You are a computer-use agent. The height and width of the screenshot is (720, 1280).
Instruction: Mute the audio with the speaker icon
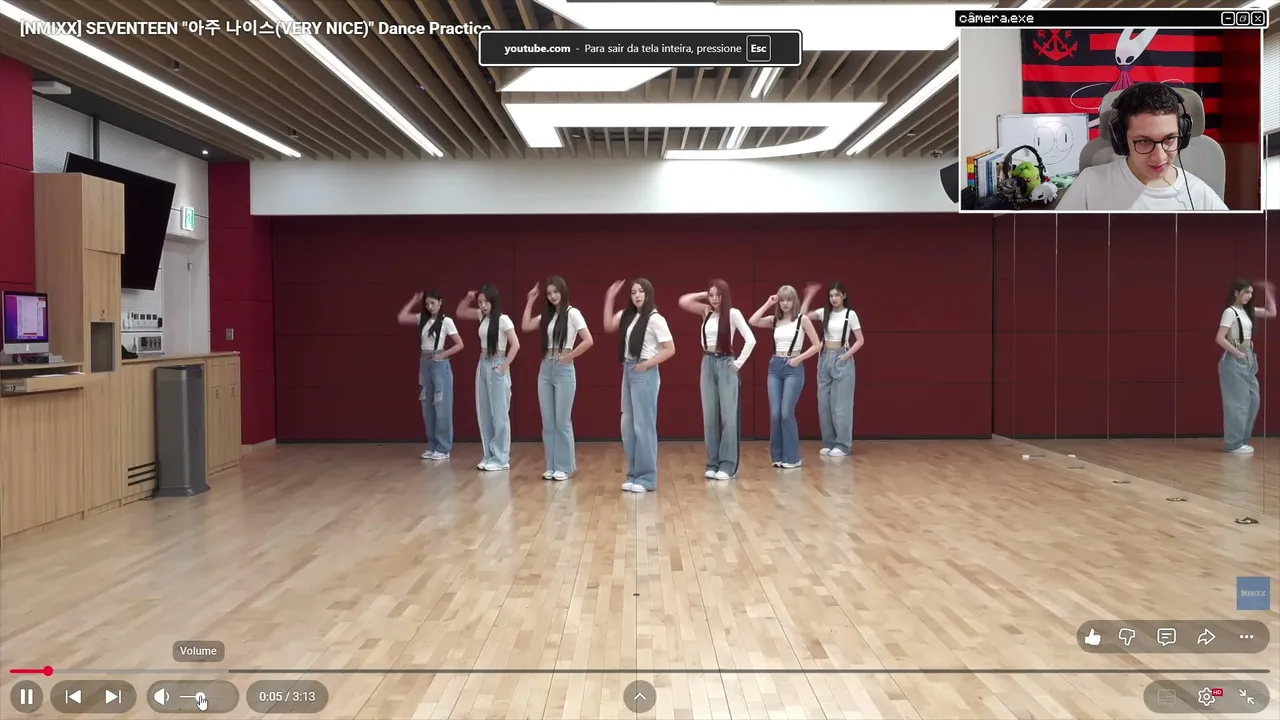click(x=162, y=697)
